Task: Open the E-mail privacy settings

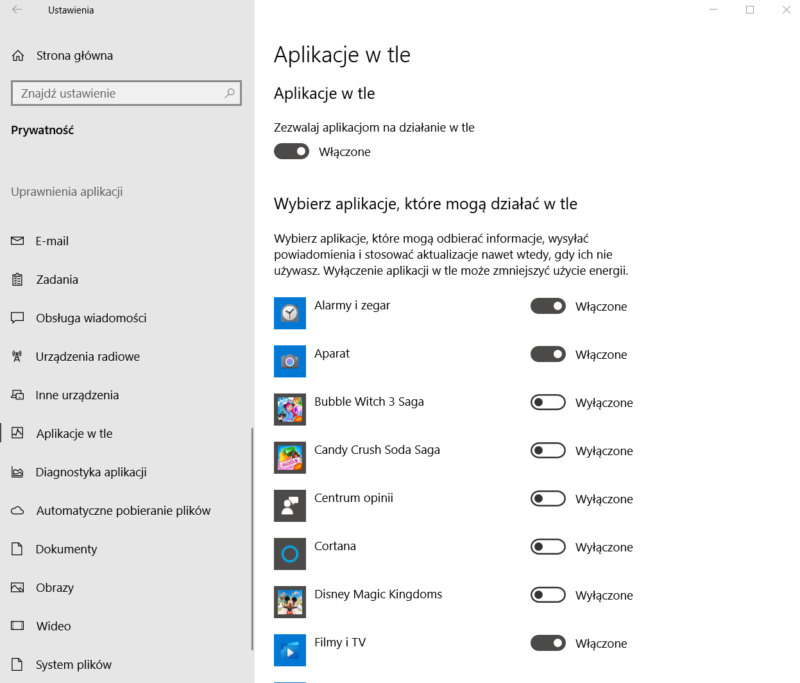Action: [x=52, y=241]
